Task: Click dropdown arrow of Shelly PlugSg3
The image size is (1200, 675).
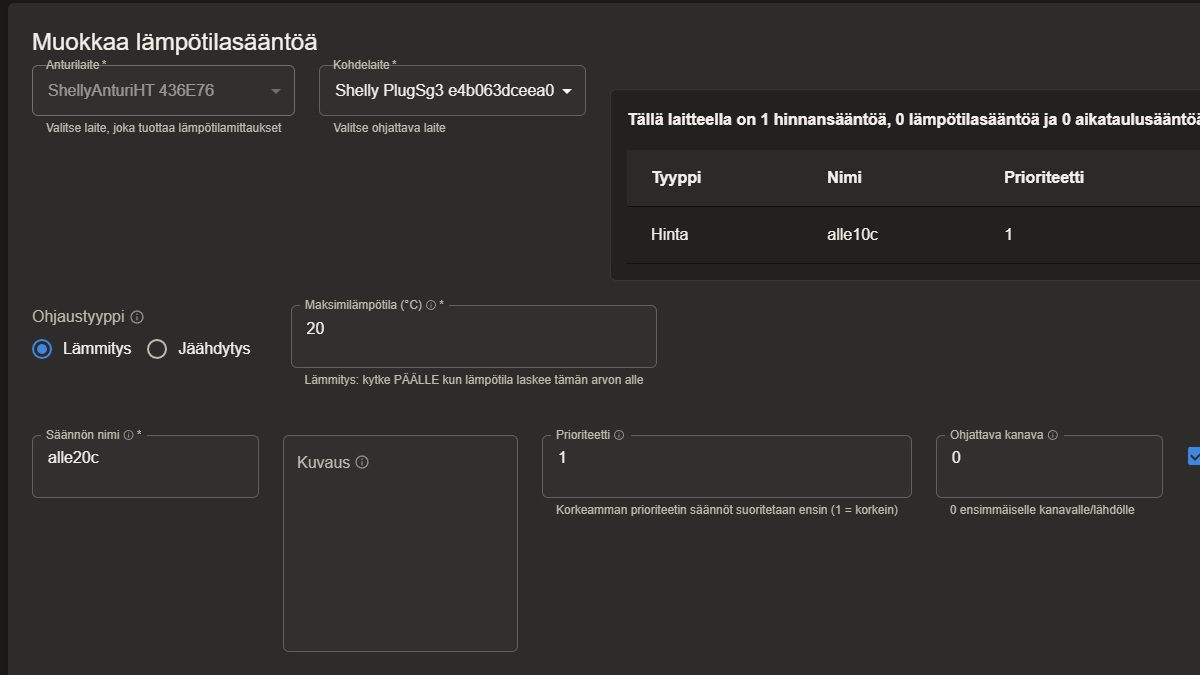Action: [567, 91]
